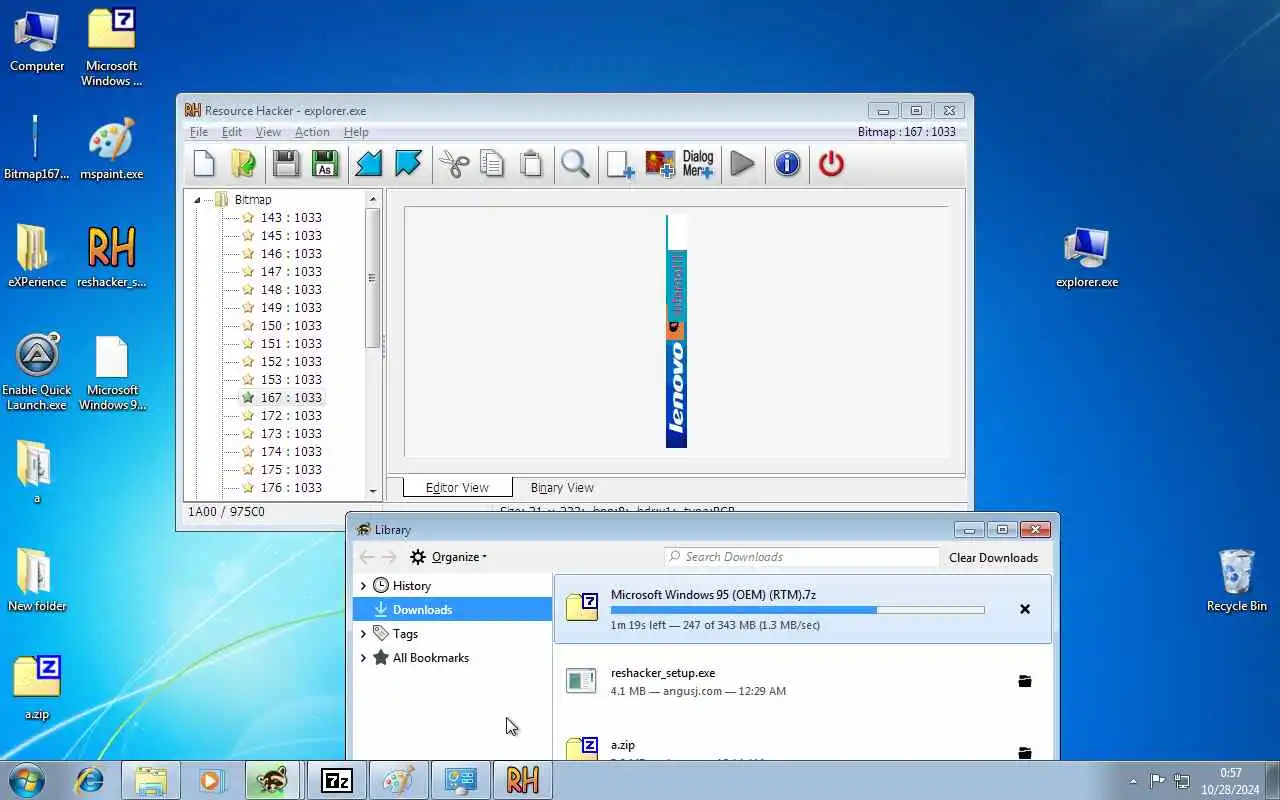Click the up-left blue arrow toolbar icon
This screenshot has width=1280, height=800.
click(x=408, y=164)
